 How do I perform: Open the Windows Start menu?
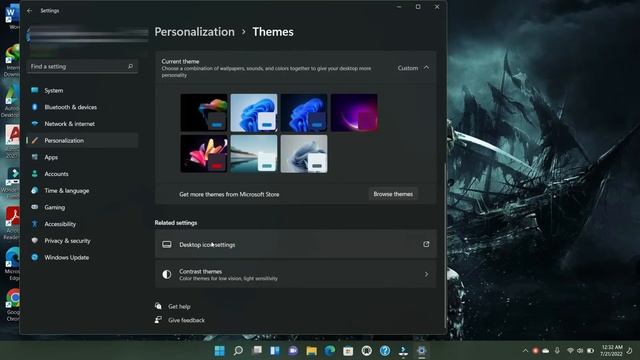pos(219,351)
